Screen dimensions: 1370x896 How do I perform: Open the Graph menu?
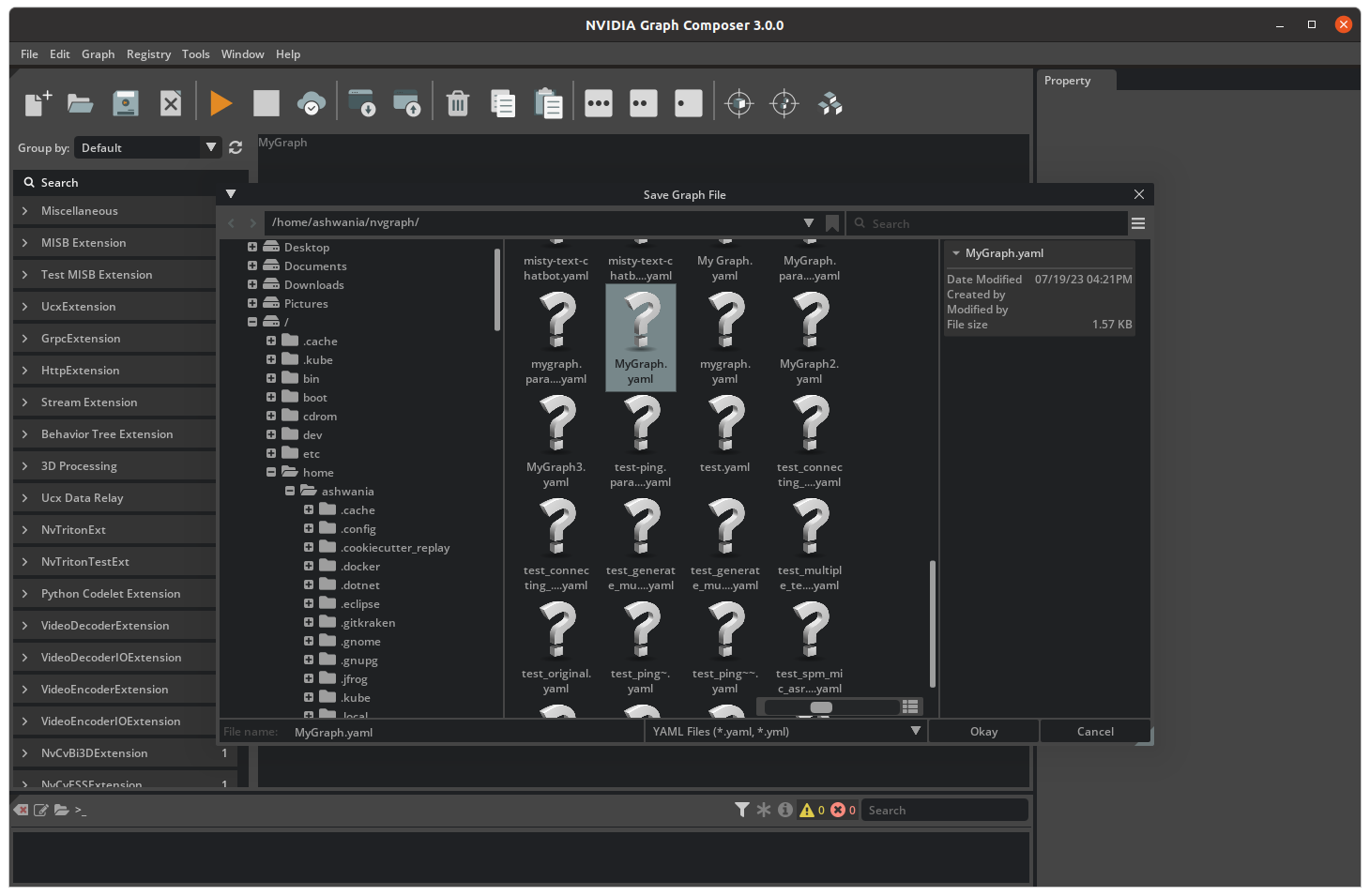point(98,54)
